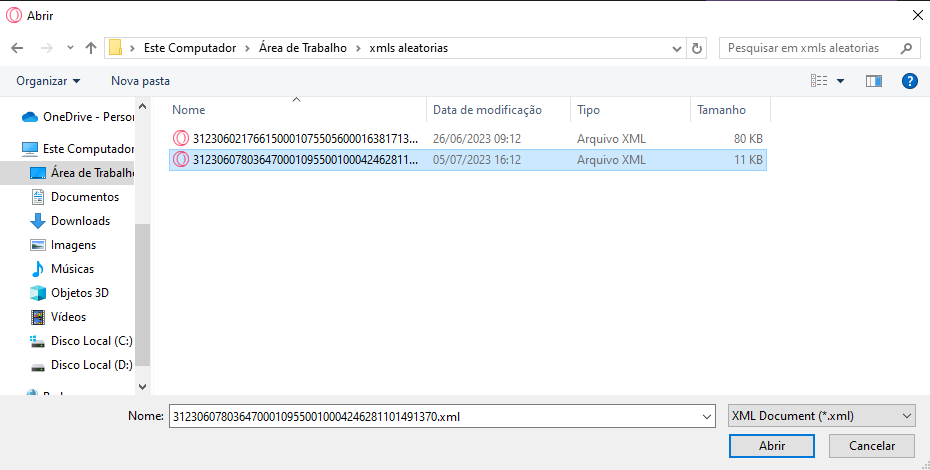The width and height of the screenshot is (930, 470).
Task: Click the Back navigation arrow
Action: pyautogui.click(x=17, y=48)
